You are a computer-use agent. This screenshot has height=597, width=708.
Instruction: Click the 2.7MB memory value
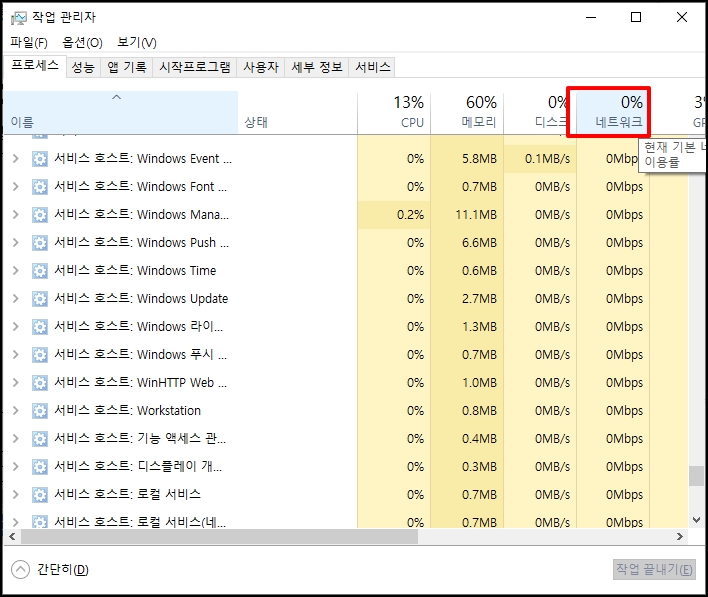pyautogui.click(x=479, y=299)
